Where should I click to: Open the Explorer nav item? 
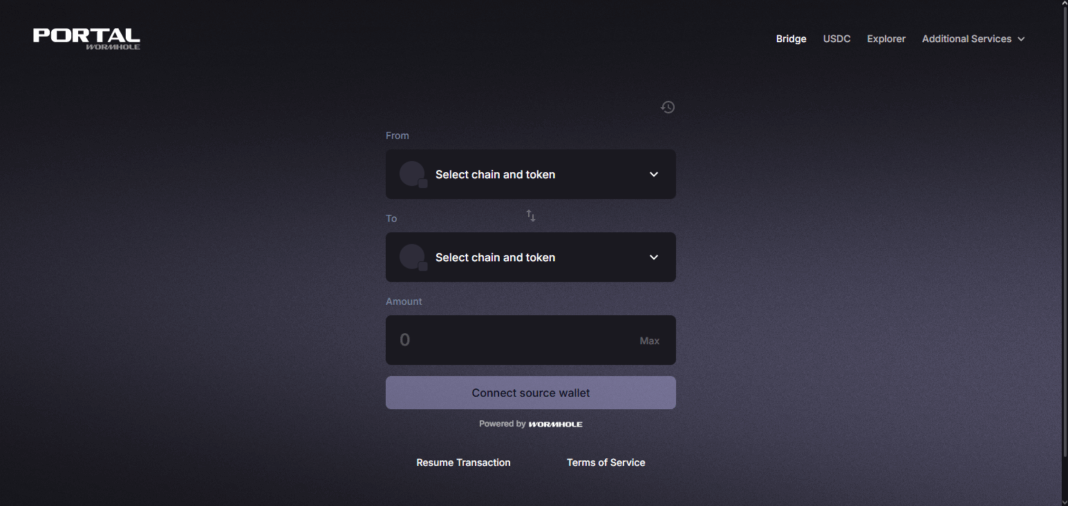tap(886, 39)
